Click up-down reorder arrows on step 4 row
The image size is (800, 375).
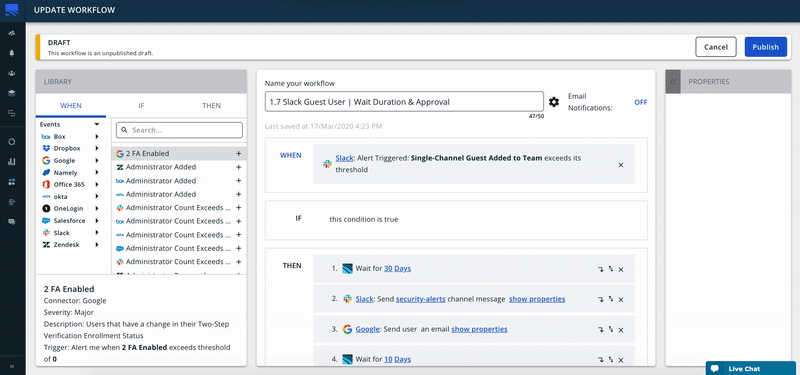[x=611, y=360]
